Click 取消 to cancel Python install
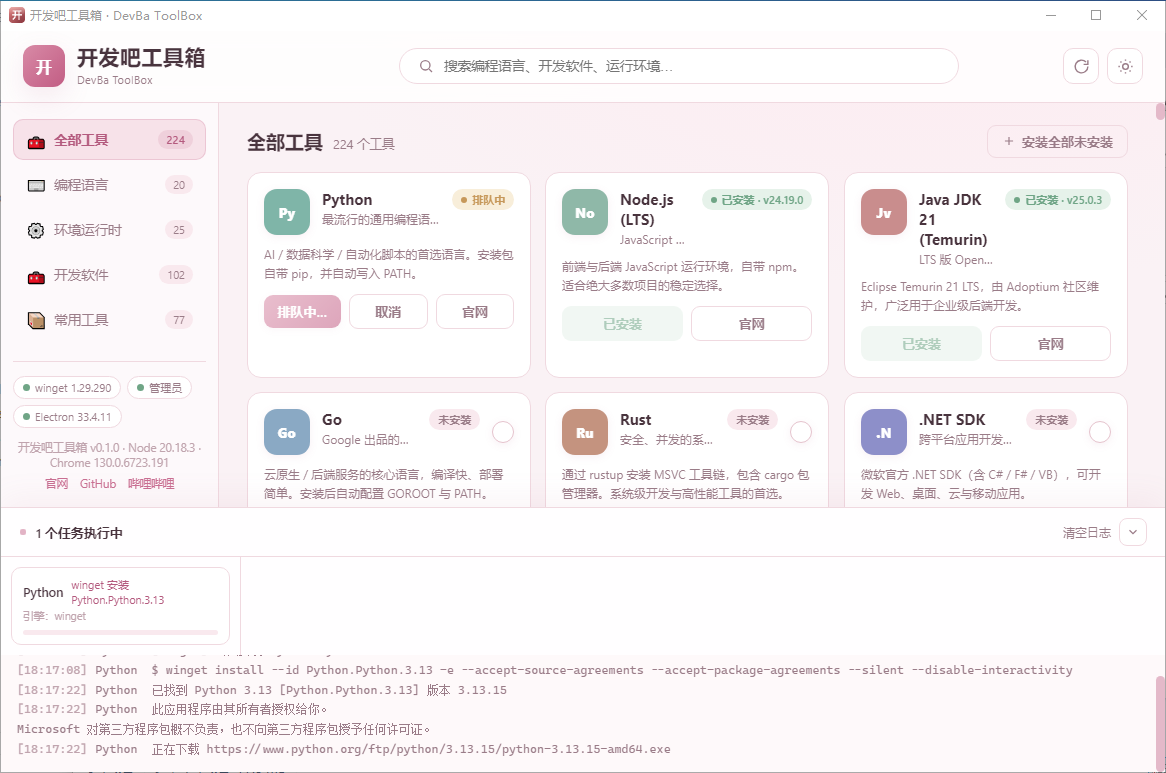 (x=388, y=311)
